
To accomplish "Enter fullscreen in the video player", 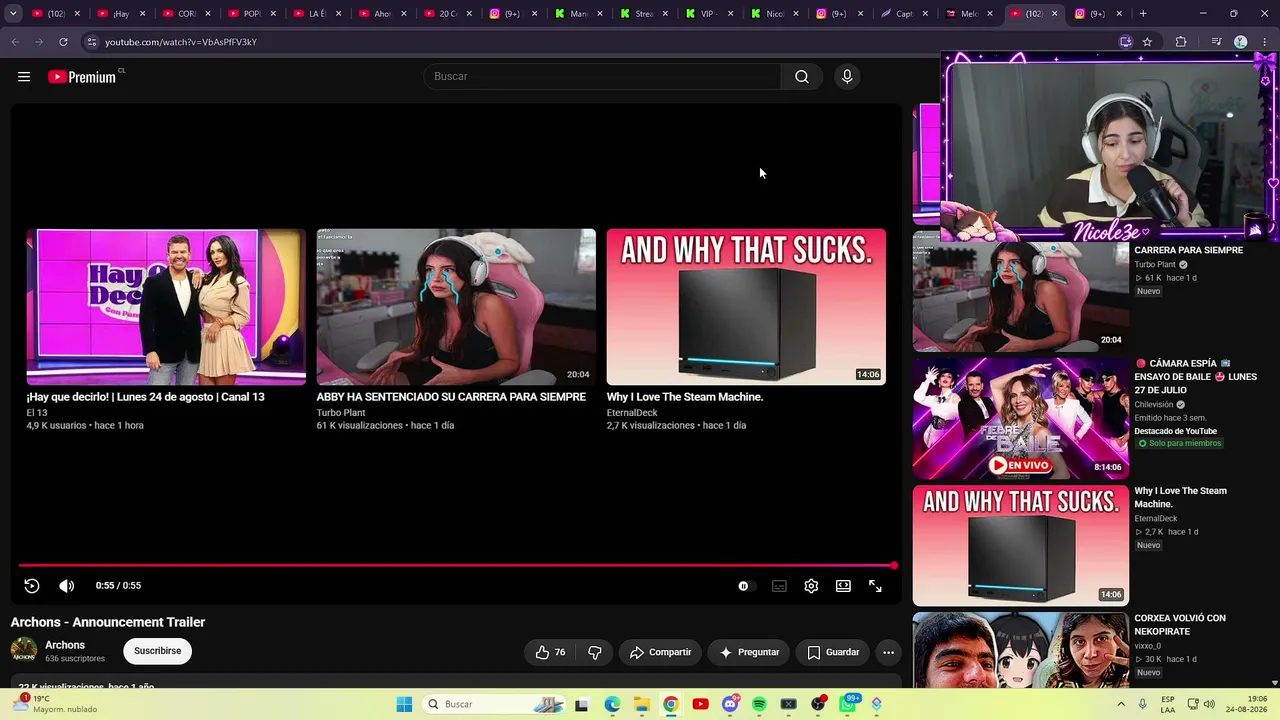I will [875, 586].
